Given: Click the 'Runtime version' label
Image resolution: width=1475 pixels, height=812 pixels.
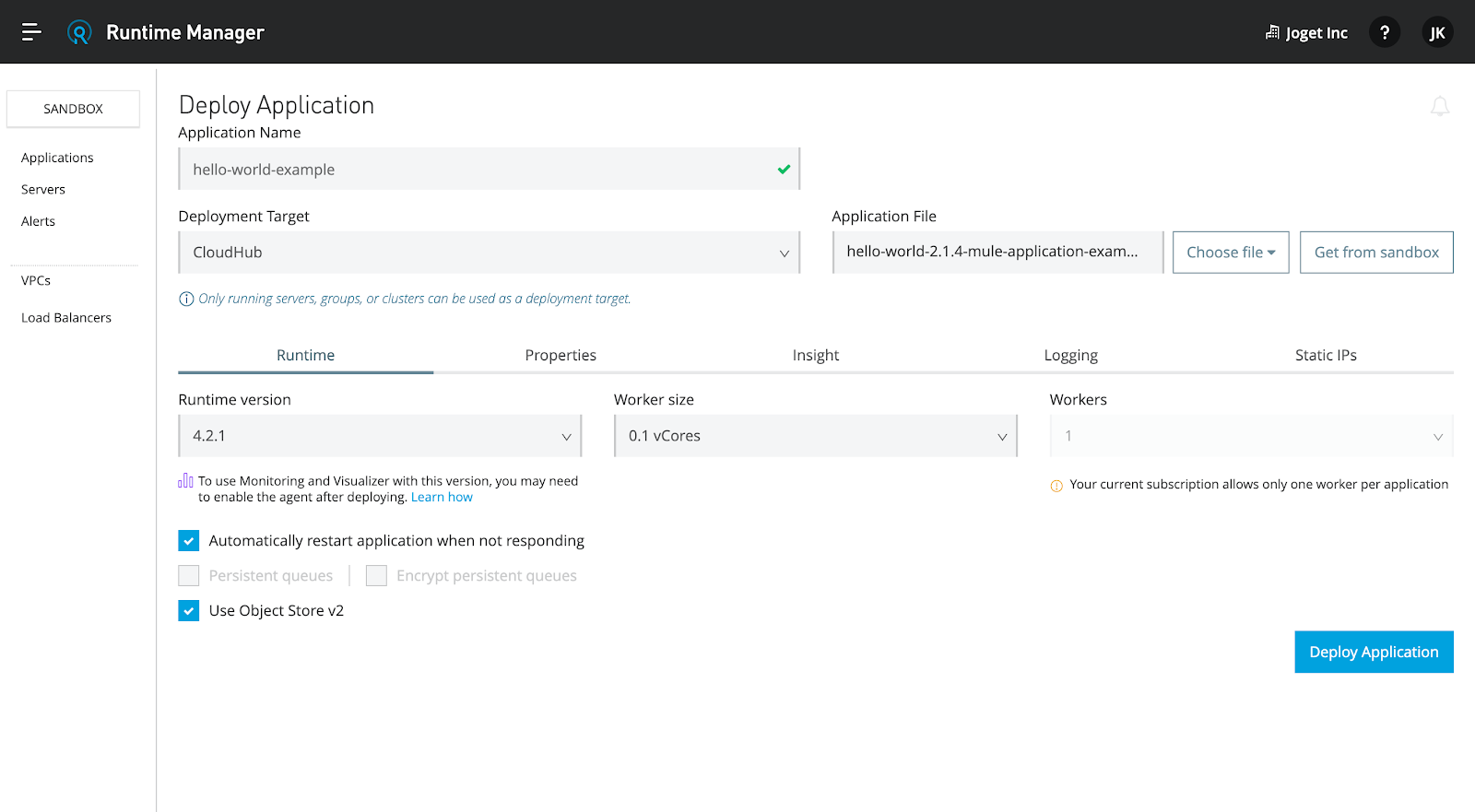Looking at the screenshot, I should point(234,399).
